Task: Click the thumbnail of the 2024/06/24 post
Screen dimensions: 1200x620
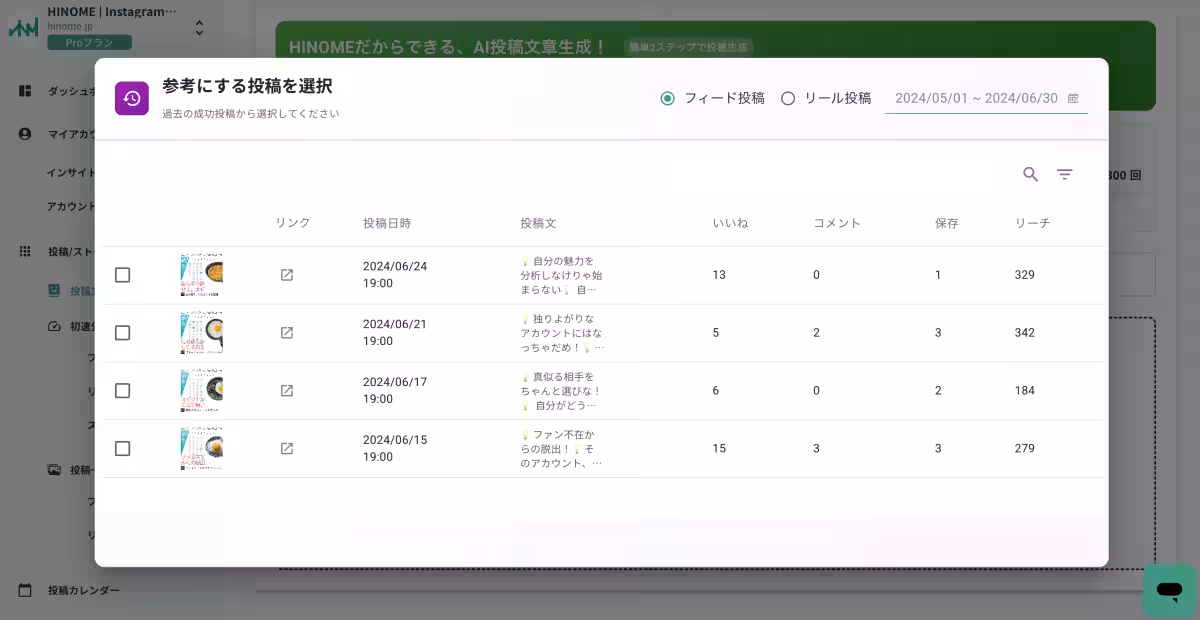Action: coord(201,274)
